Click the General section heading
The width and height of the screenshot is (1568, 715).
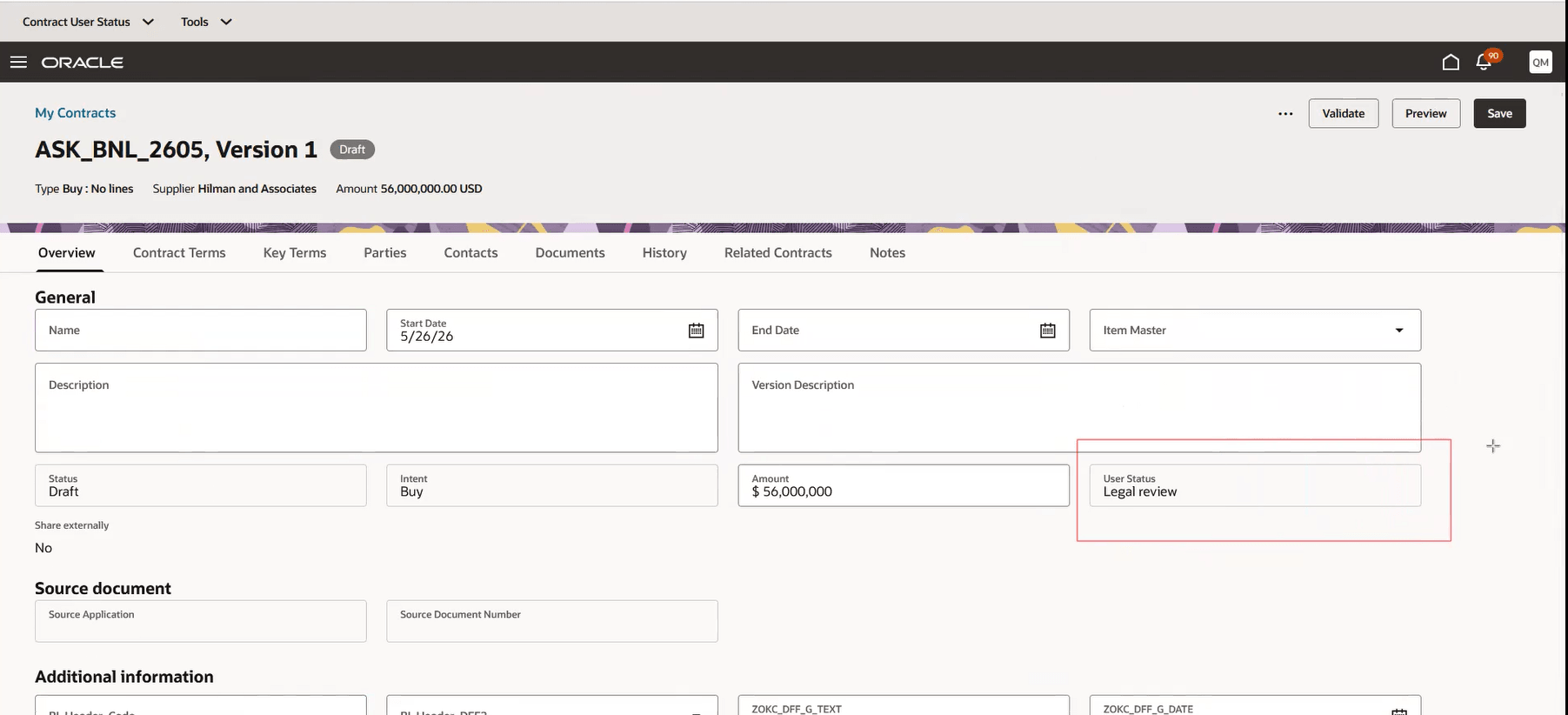[65, 297]
